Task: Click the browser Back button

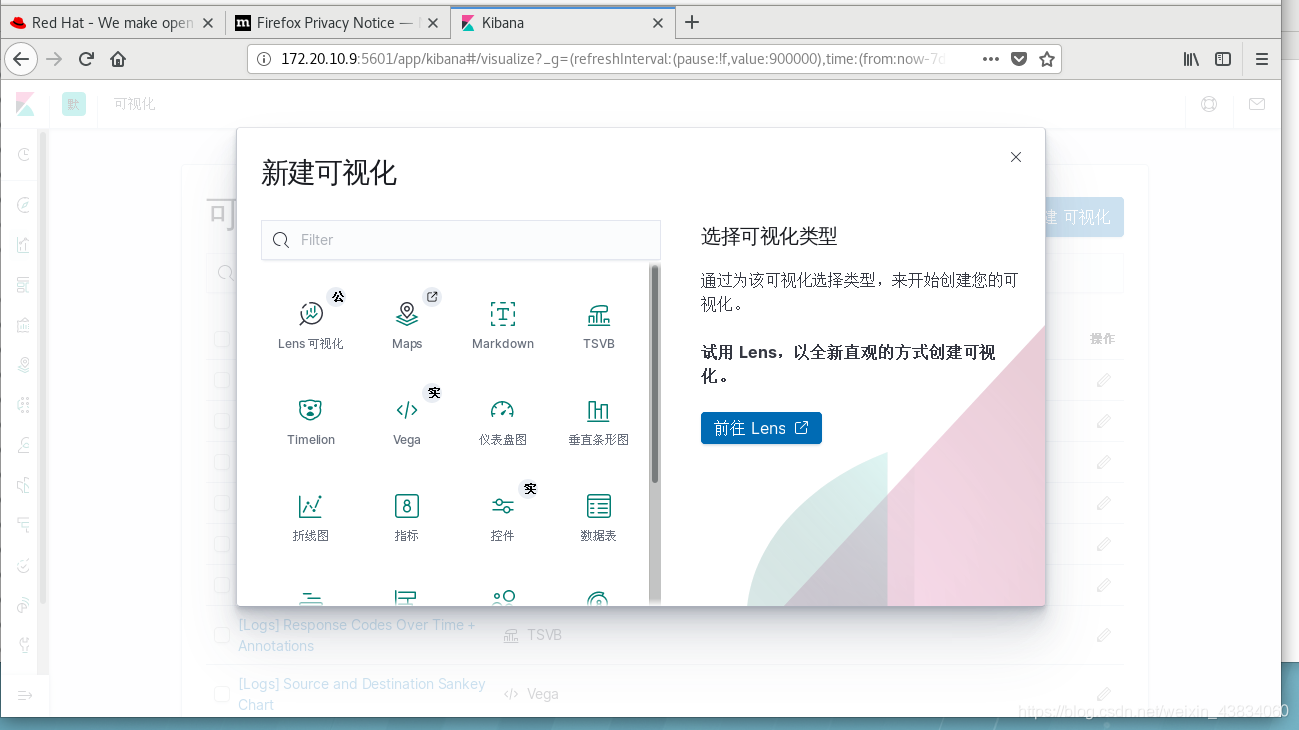Action: tap(22, 59)
